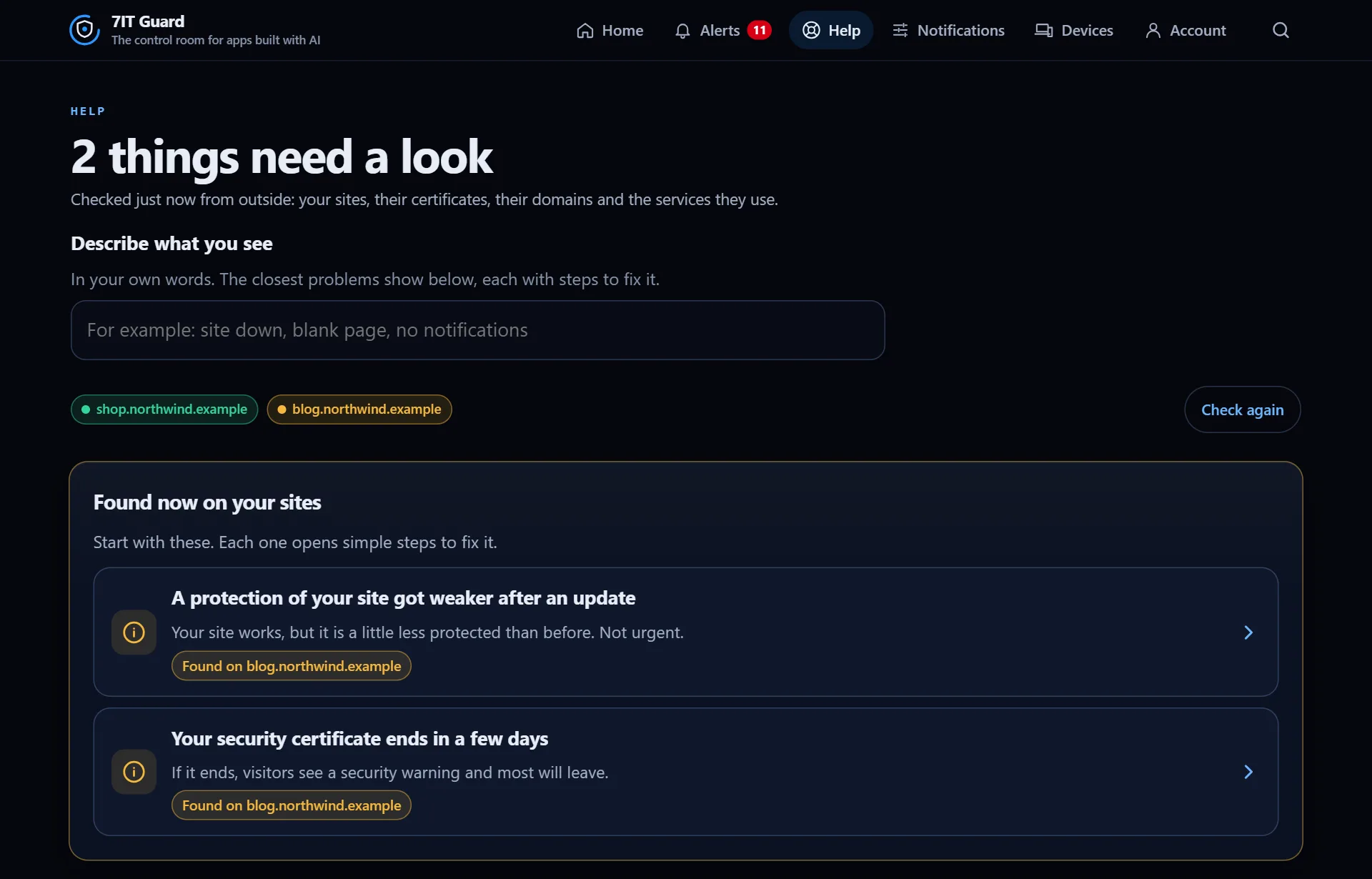Click the Notifications sliders icon
Viewport: 1372px width, 879px height.
900,30
